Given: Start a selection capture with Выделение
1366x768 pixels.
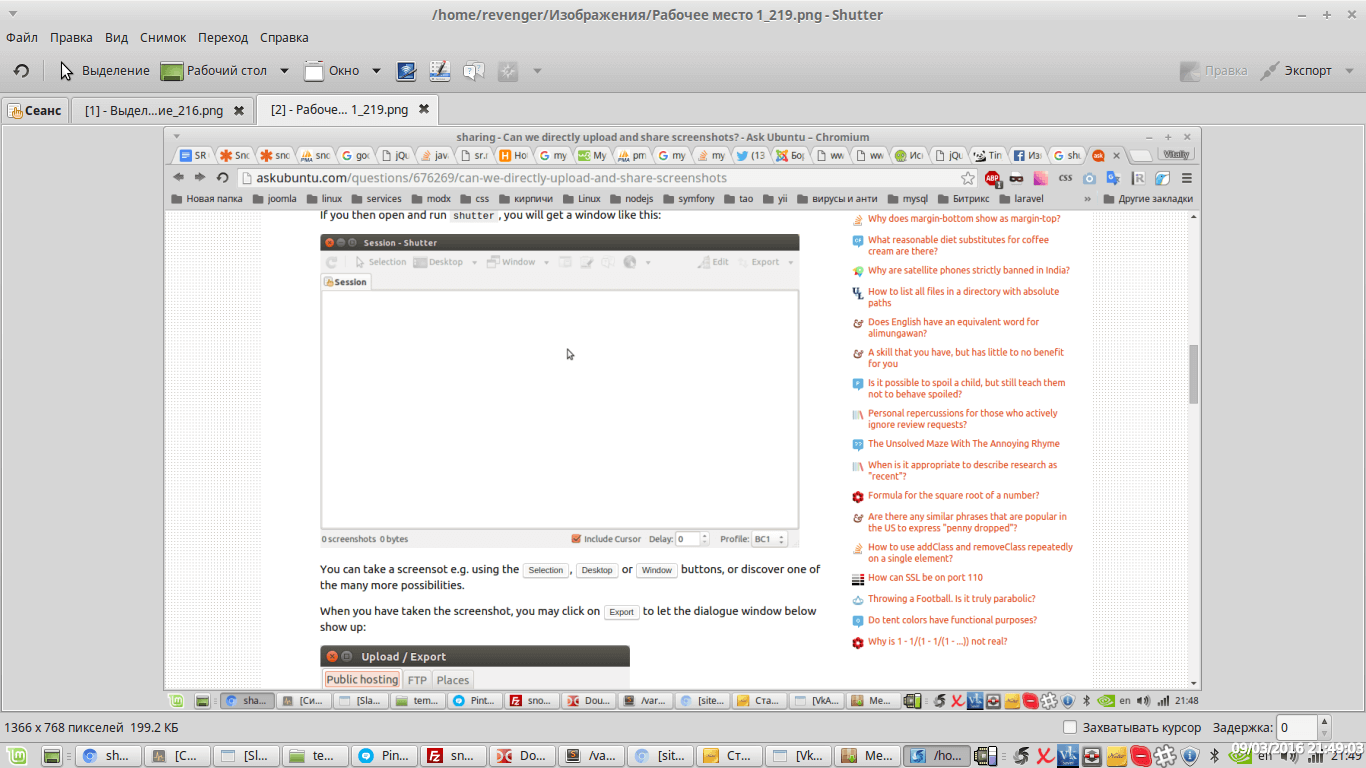Looking at the screenshot, I should pyautogui.click(x=104, y=71).
